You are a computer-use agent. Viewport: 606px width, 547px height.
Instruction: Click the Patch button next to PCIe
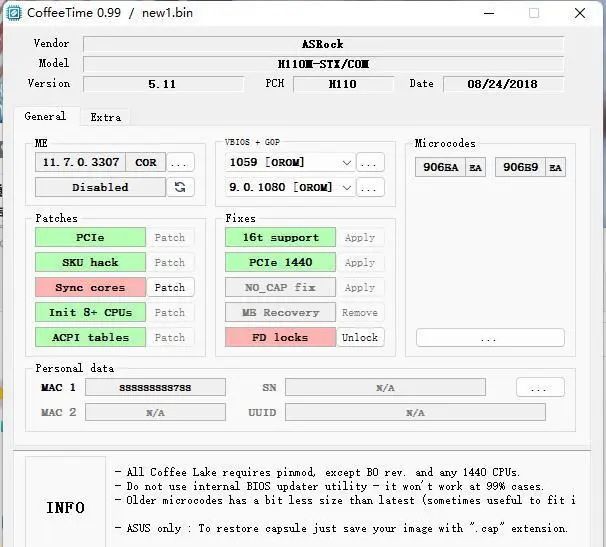pyautogui.click(x=170, y=237)
